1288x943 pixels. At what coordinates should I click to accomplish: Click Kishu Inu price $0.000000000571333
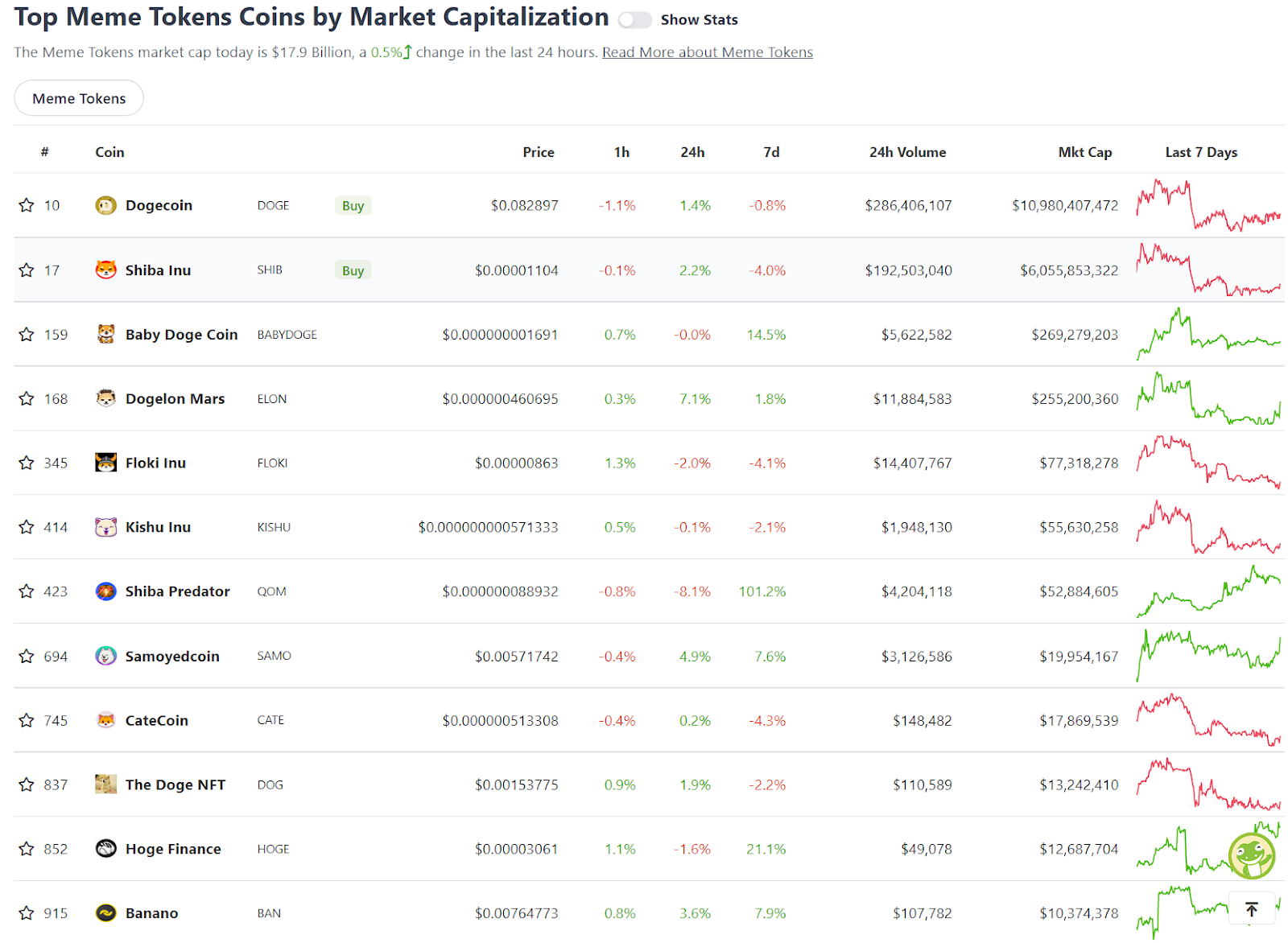[x=488, y=527]
